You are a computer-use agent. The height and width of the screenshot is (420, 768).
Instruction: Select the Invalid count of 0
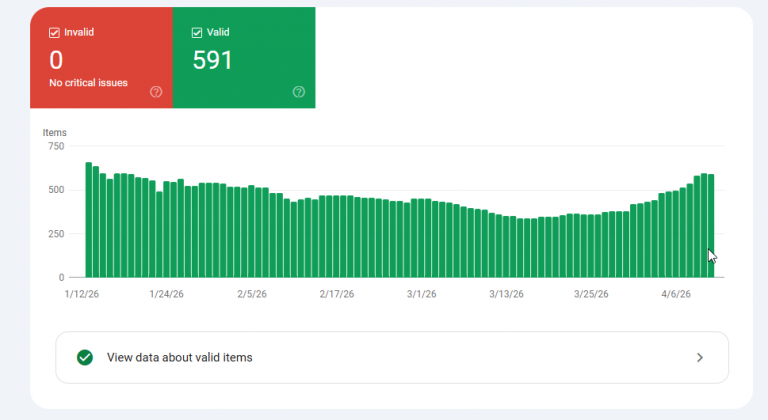point(56,60)
